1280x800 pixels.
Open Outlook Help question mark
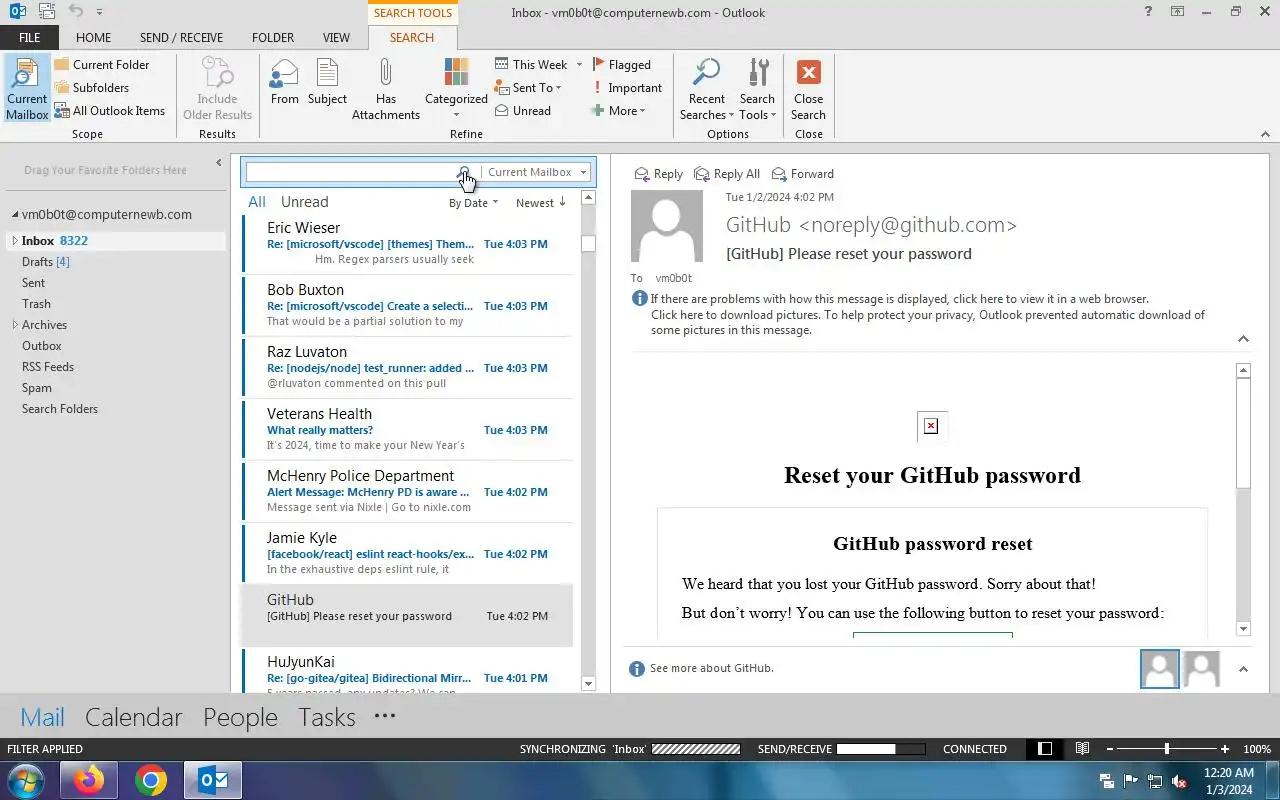1148,12
